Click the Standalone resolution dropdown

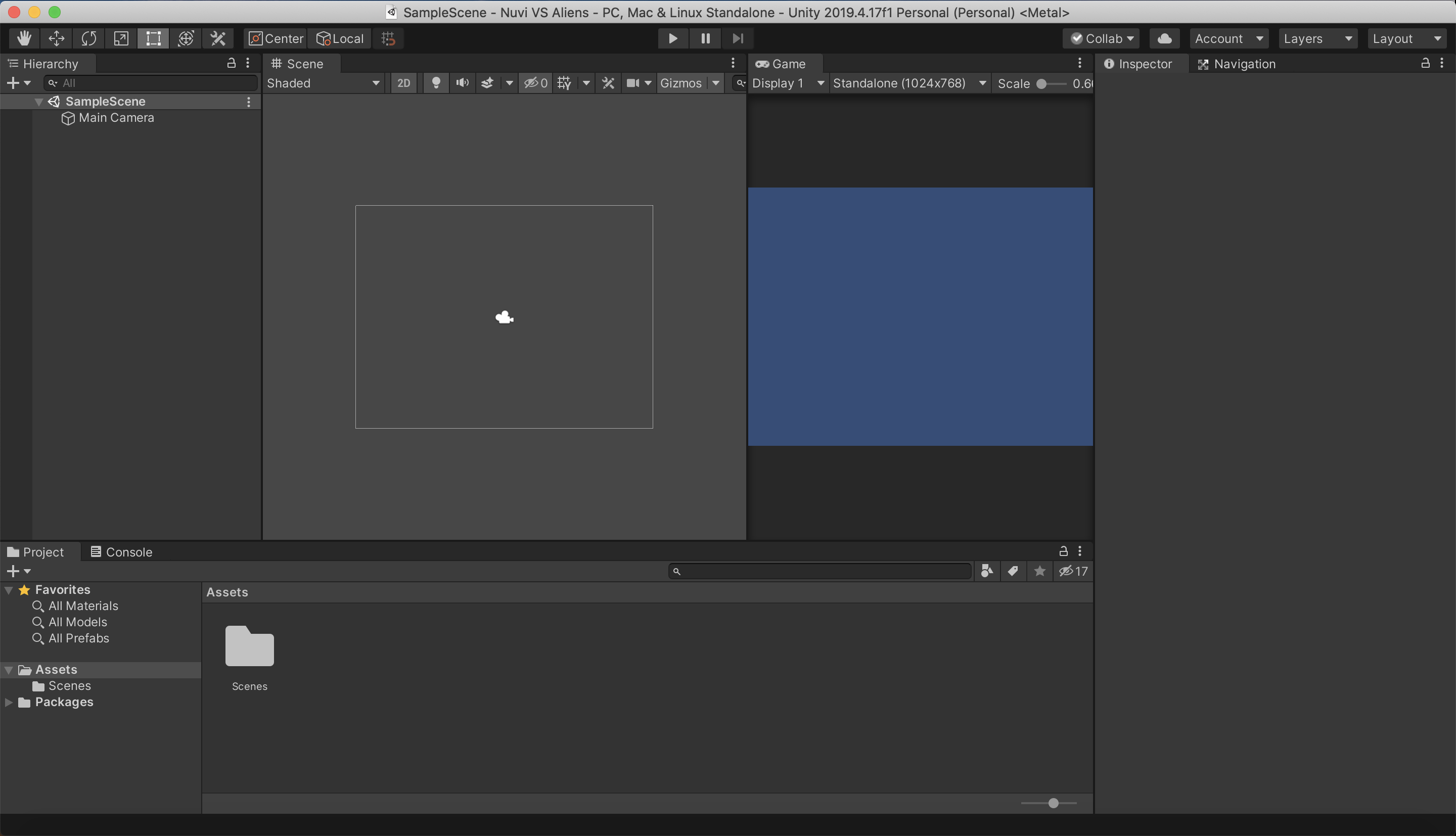(x=905, y=83)
